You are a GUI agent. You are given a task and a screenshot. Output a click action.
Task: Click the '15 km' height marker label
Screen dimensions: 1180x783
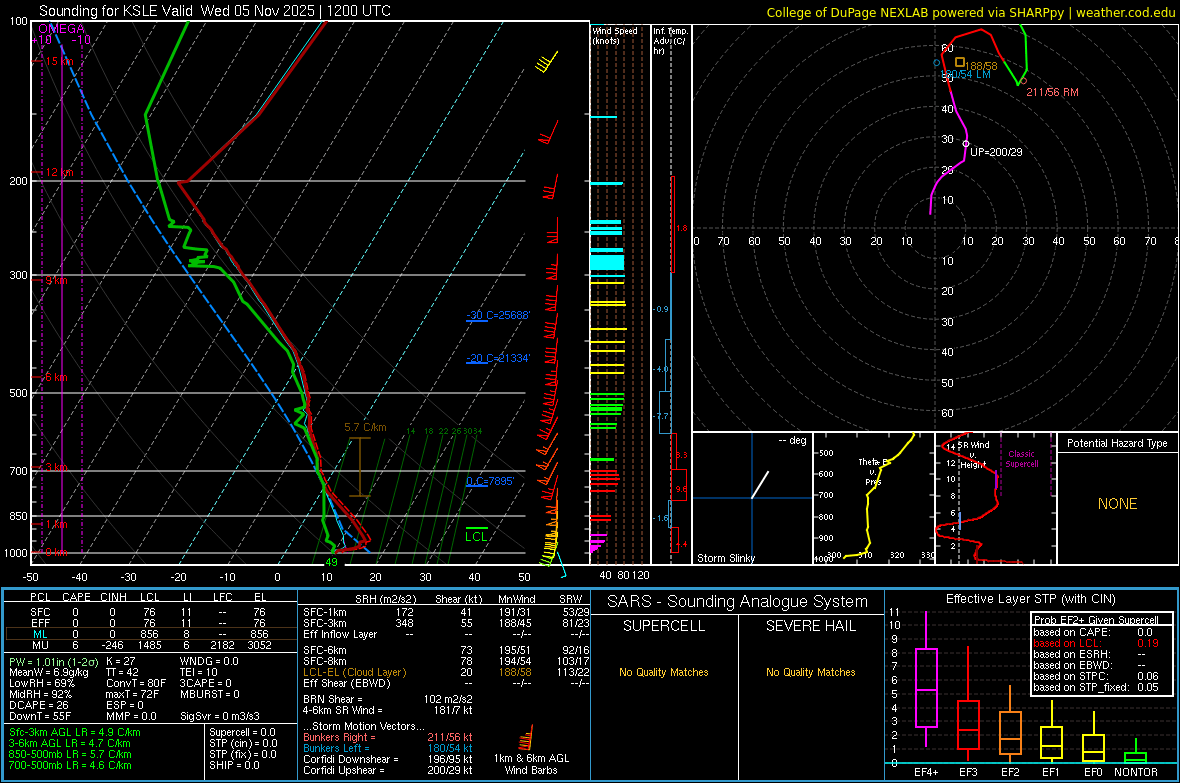[x=60, y=61]
